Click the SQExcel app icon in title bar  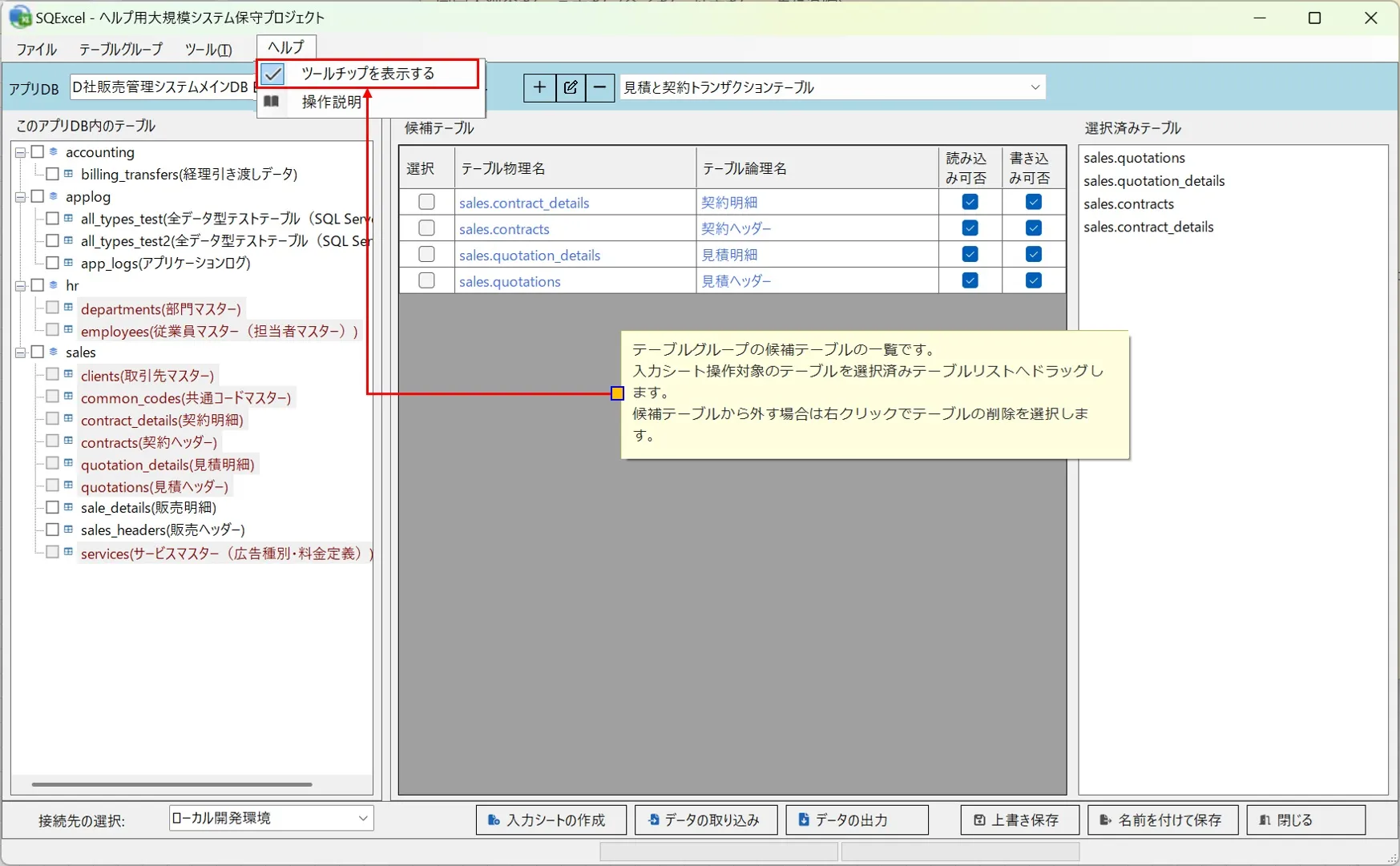click(20, 17)
